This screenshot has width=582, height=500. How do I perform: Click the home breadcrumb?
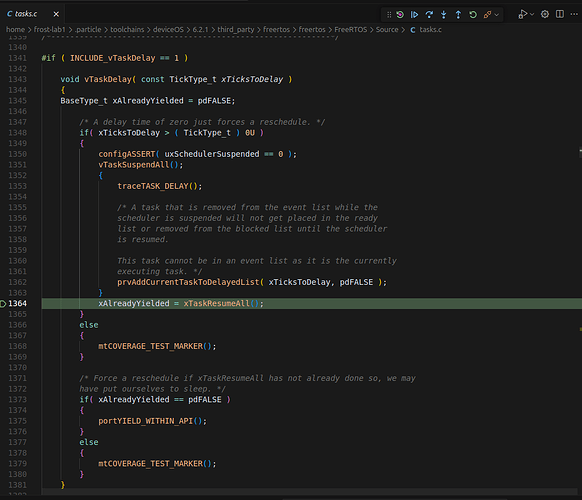[x=15, y=29]
